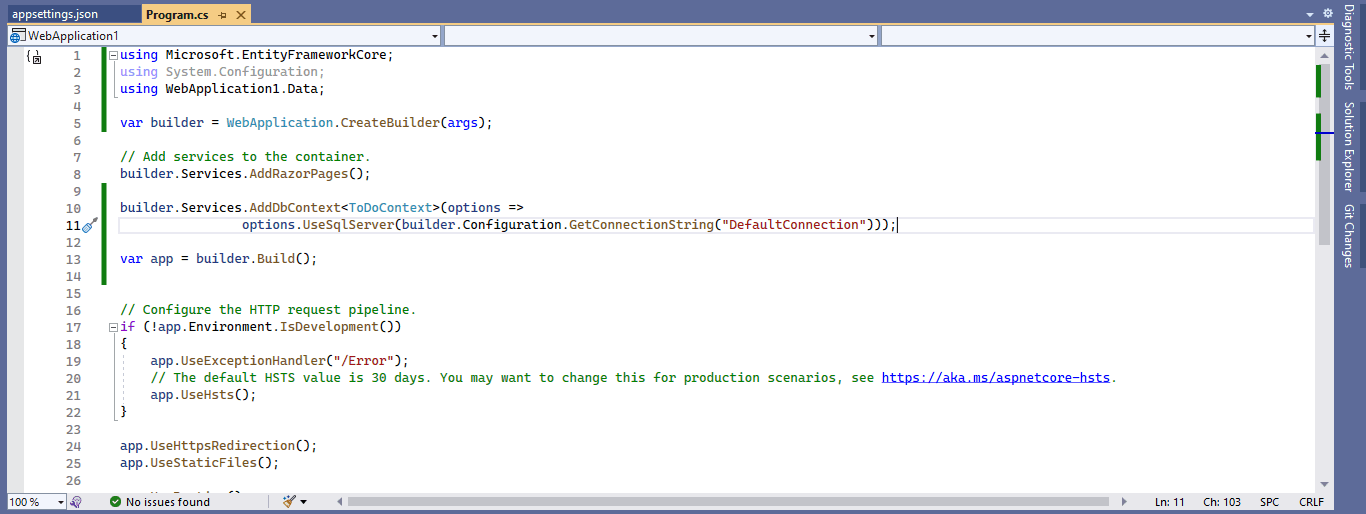Click the CRLF line ending indicator

(x=1311, y=502)
